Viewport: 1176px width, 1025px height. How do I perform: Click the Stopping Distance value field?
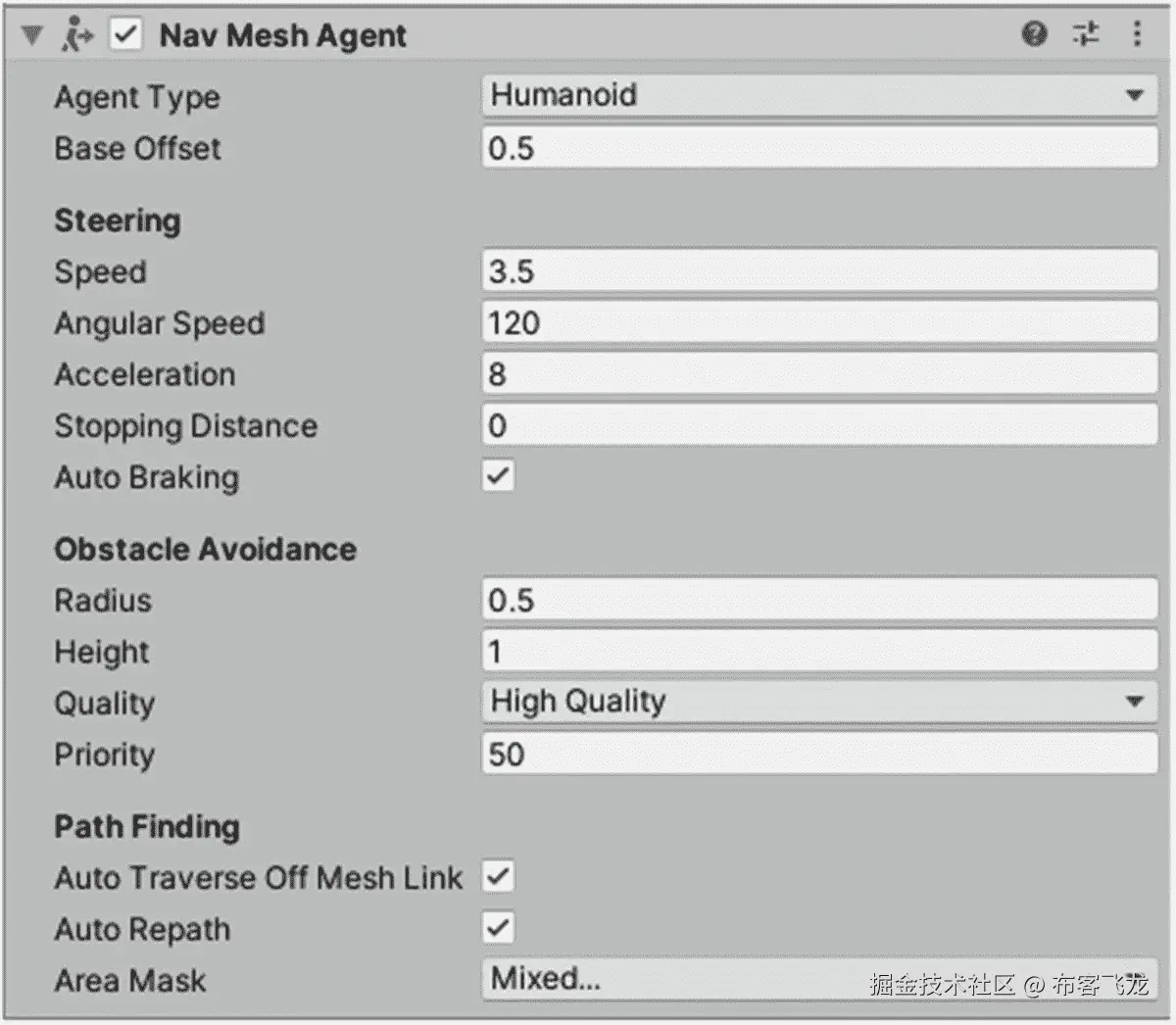click(820, 425)
